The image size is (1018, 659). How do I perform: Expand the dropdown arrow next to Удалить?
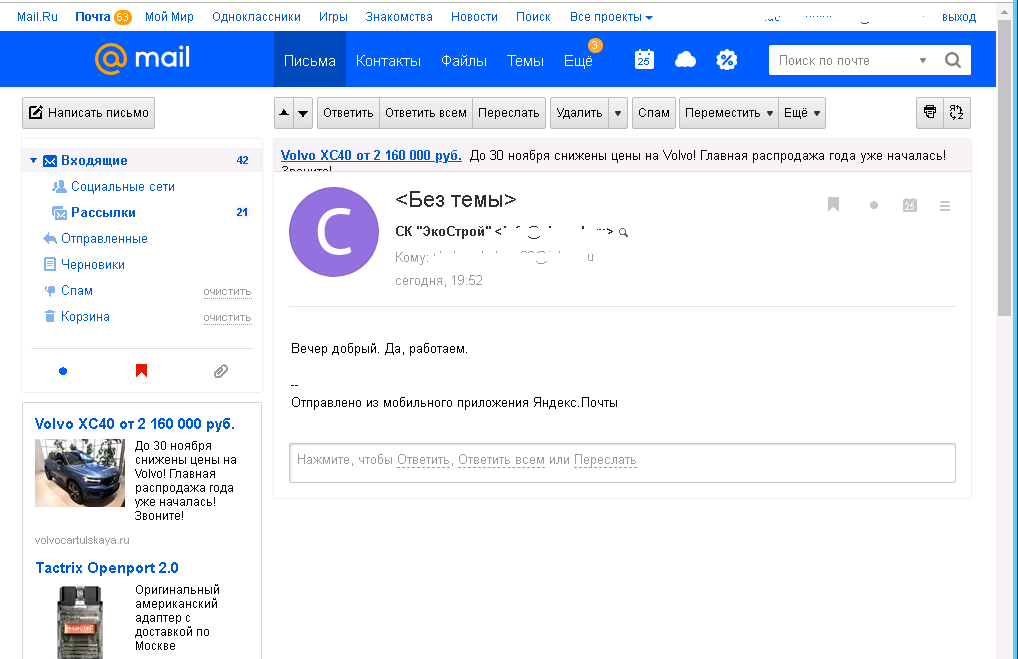pyautogui.click(x=618, y=113)
